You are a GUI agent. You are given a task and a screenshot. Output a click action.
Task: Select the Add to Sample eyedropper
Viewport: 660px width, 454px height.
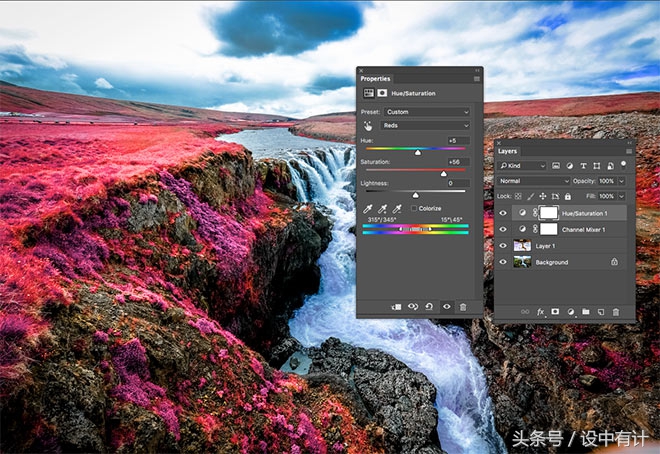(382, 208)
